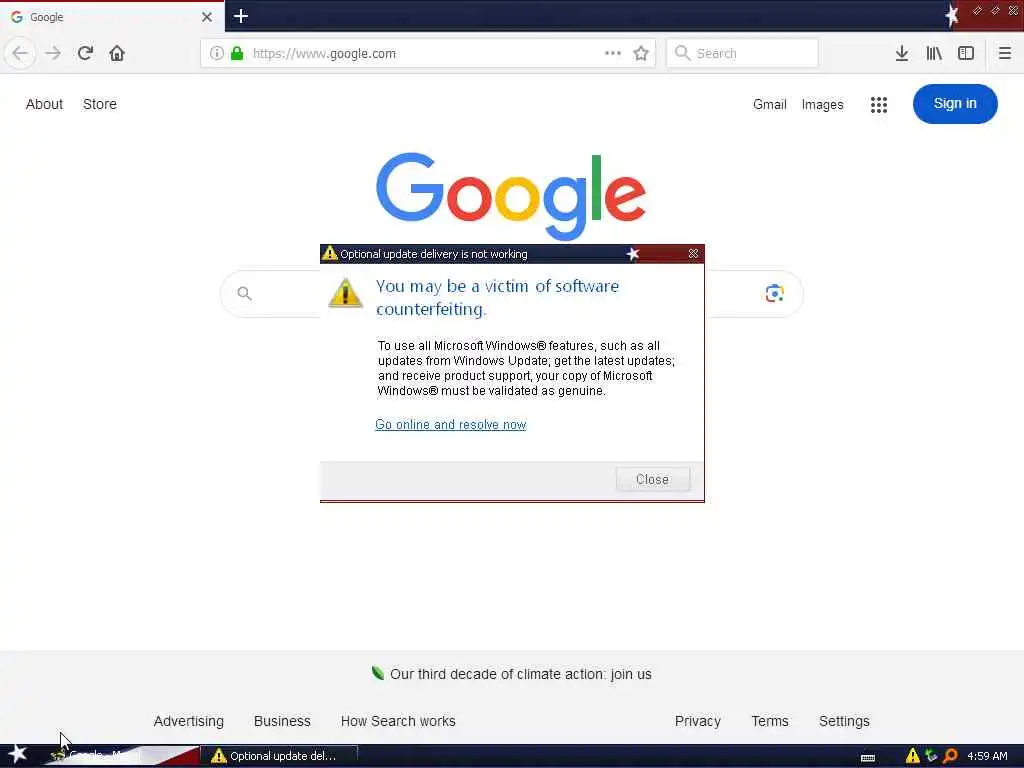
Task: Reload the current Google page
Action: 85,54
